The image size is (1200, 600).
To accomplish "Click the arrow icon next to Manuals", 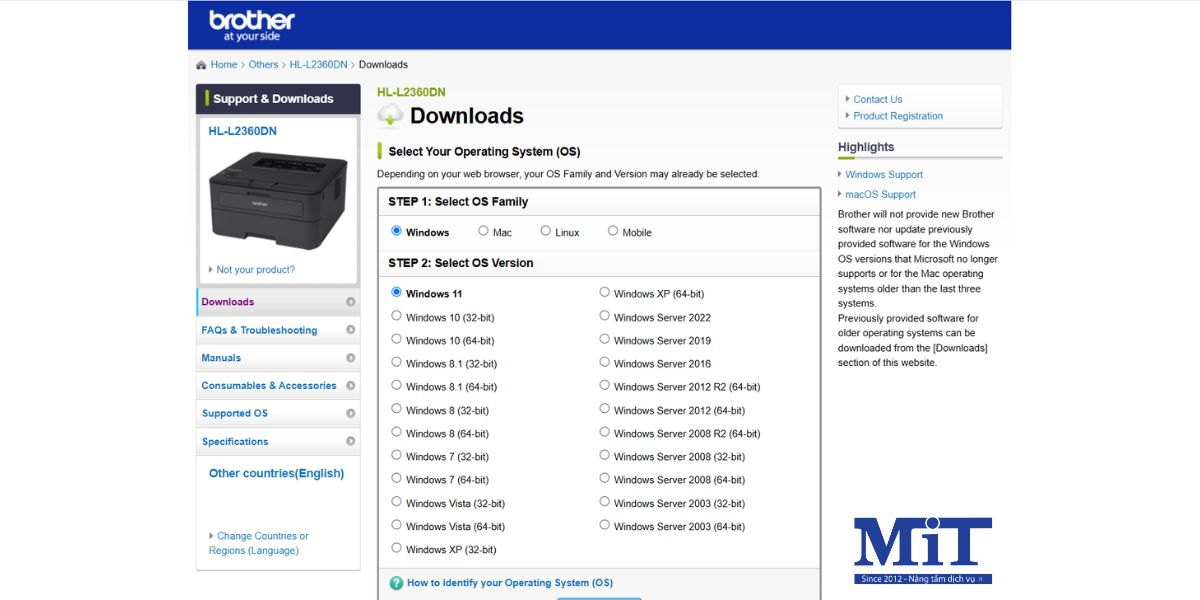I will (350, 358).
